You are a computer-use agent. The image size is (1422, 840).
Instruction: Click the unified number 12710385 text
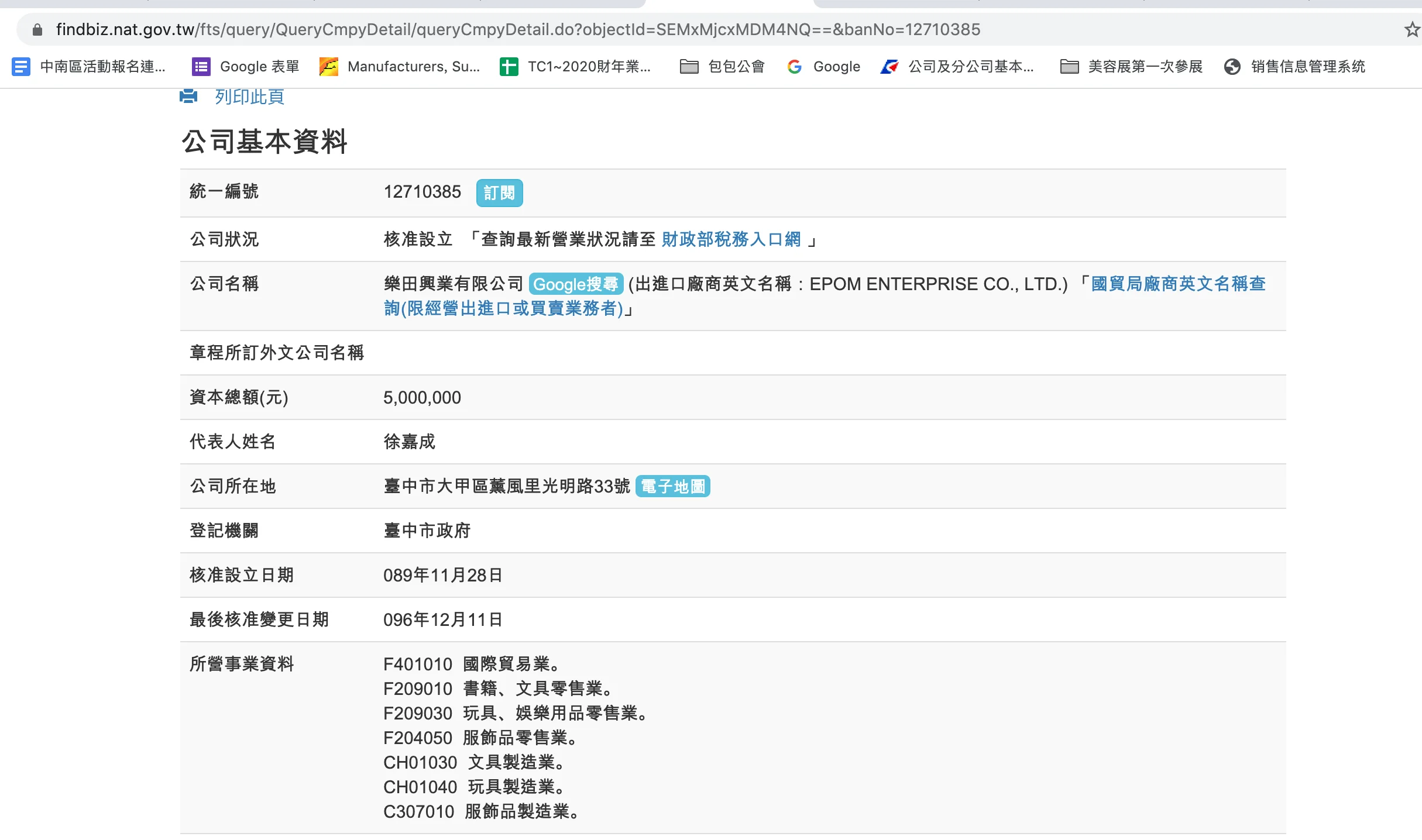coord(422,192)
